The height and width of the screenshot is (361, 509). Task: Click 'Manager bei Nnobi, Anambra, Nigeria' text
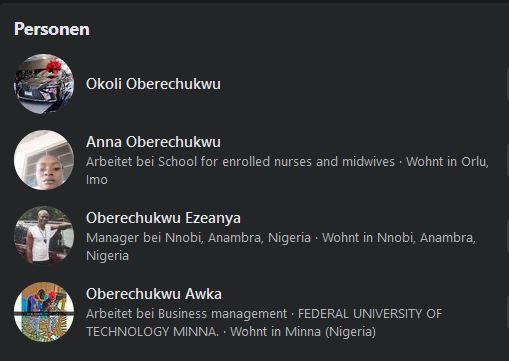pos(198,238)
